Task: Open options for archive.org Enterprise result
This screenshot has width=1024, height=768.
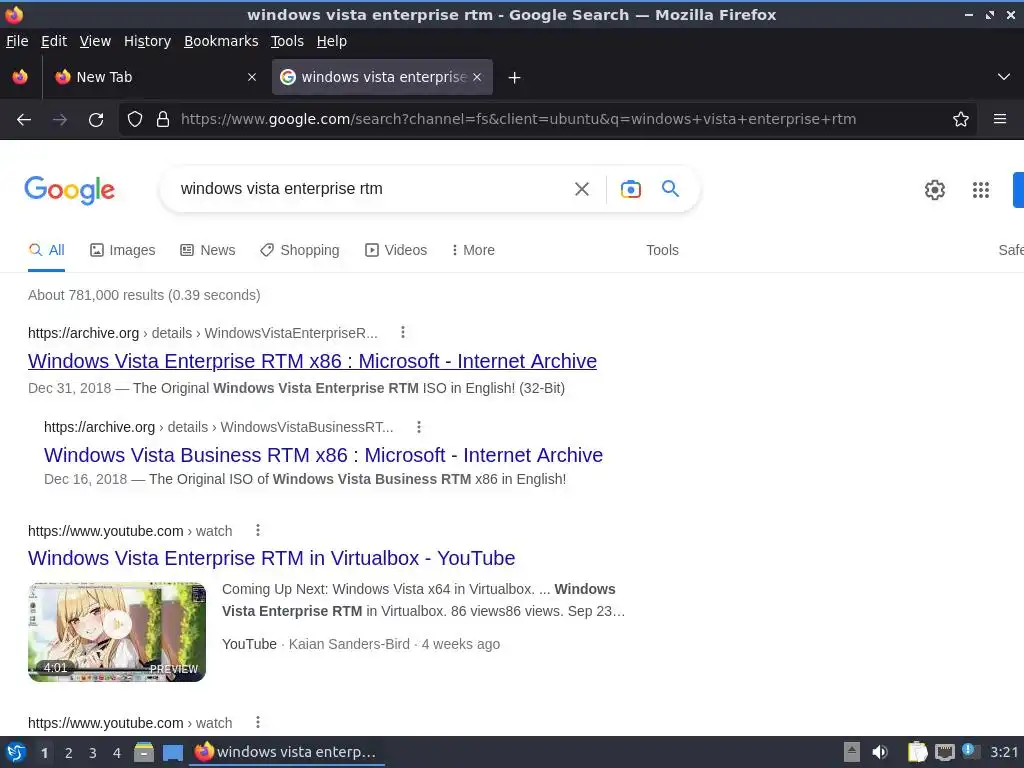Action: [403, 332]
